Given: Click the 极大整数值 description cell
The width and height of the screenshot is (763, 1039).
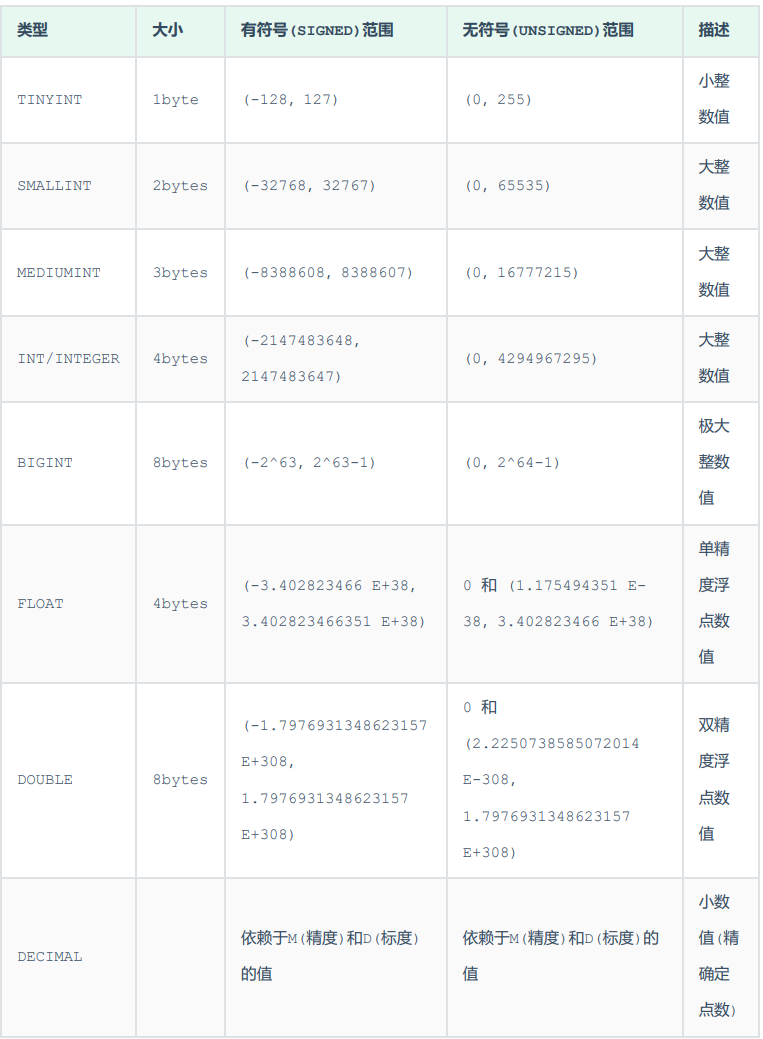Looking at the screenshot, I should point(714,462).
